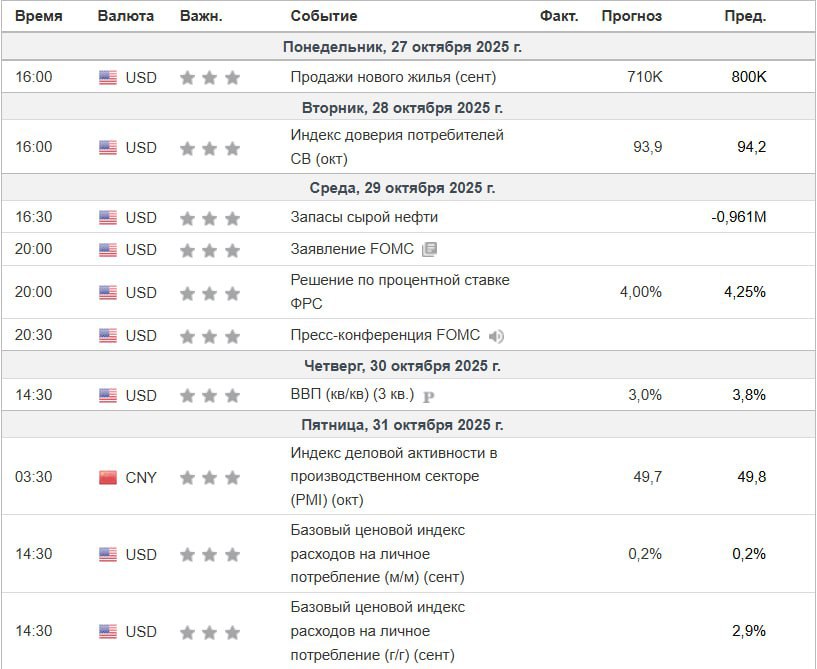The width and height of the screenshot is (817, 669).
Task: Click the previous value 4,25% cell
Action: 745,292
